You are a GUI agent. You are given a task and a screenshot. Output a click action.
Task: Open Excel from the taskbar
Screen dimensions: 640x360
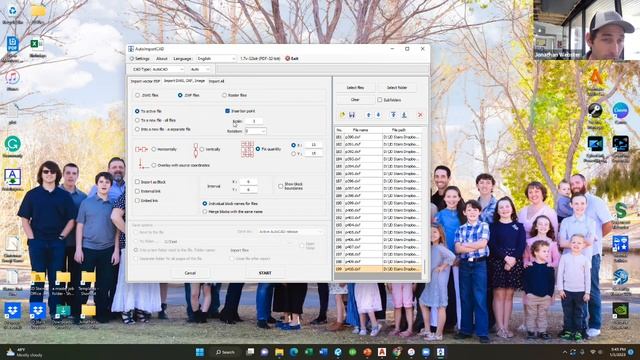[309, 352]
